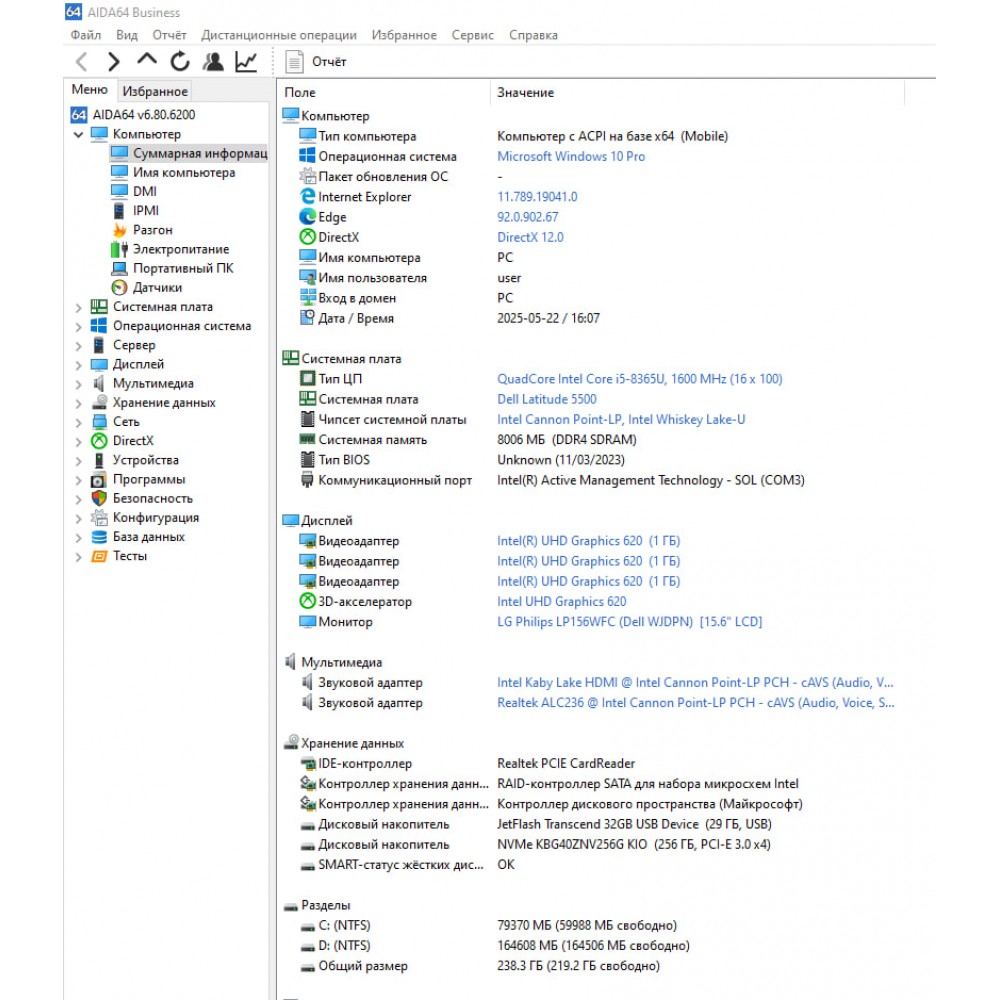
Task: Open the QuadCore Intel Core i5-8365U link
Action: click(x=639, y=379)
